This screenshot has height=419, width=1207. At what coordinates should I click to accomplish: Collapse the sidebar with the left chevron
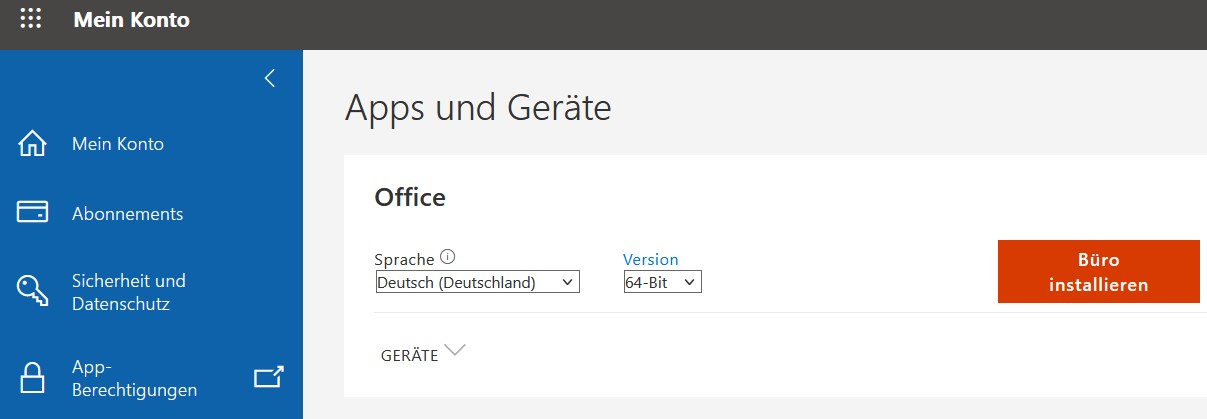269,78
